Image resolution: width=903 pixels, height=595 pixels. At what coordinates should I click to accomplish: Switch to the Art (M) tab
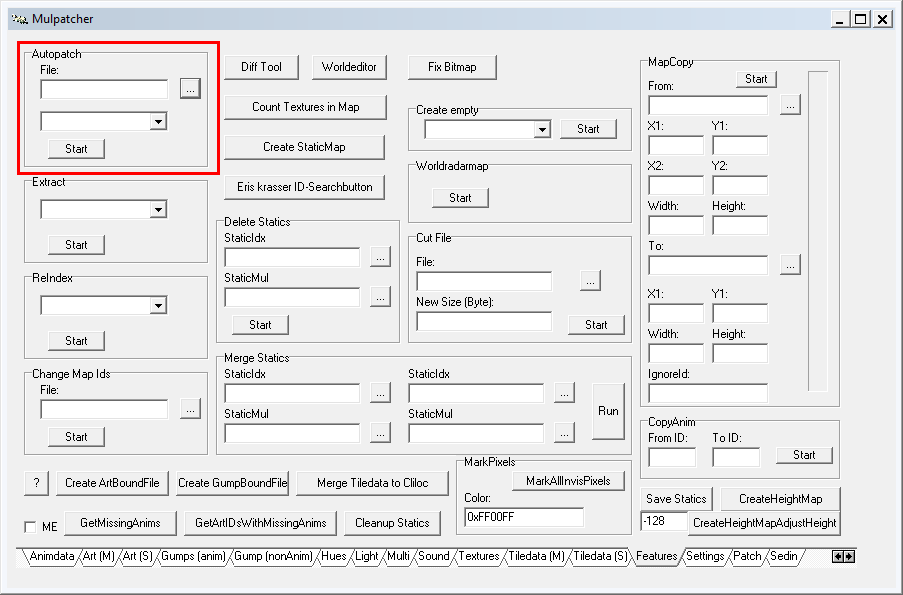98,556
